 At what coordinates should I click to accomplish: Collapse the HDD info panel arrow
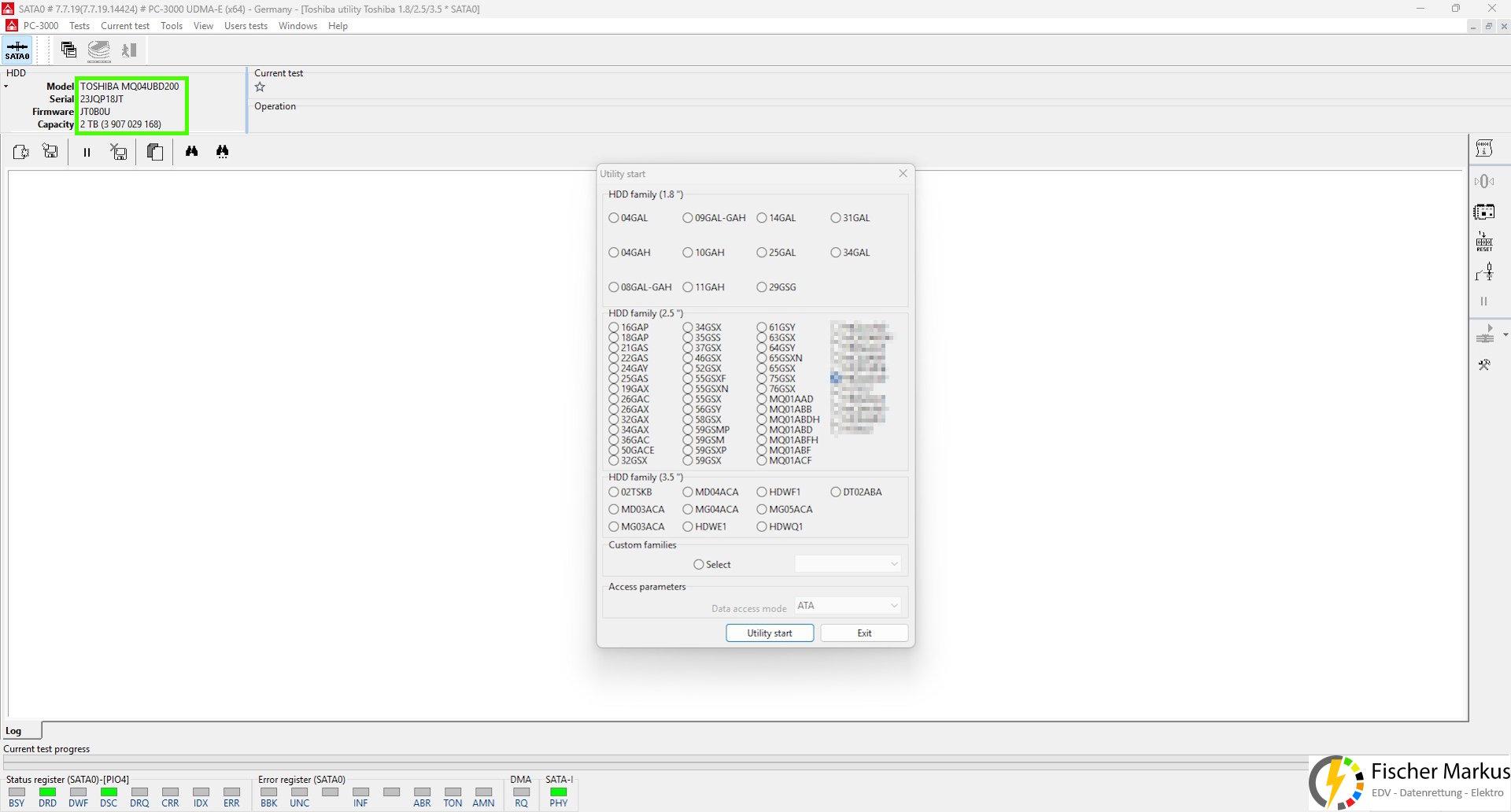coord(6,87)
